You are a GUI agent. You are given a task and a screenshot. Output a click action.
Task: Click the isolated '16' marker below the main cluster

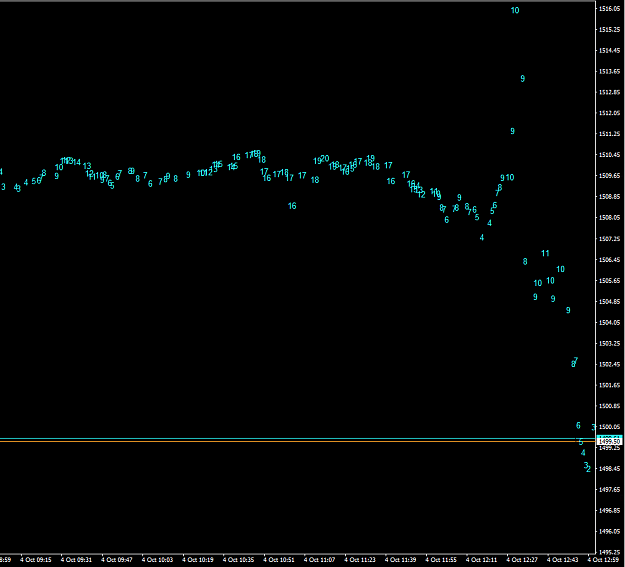(292, 206)
